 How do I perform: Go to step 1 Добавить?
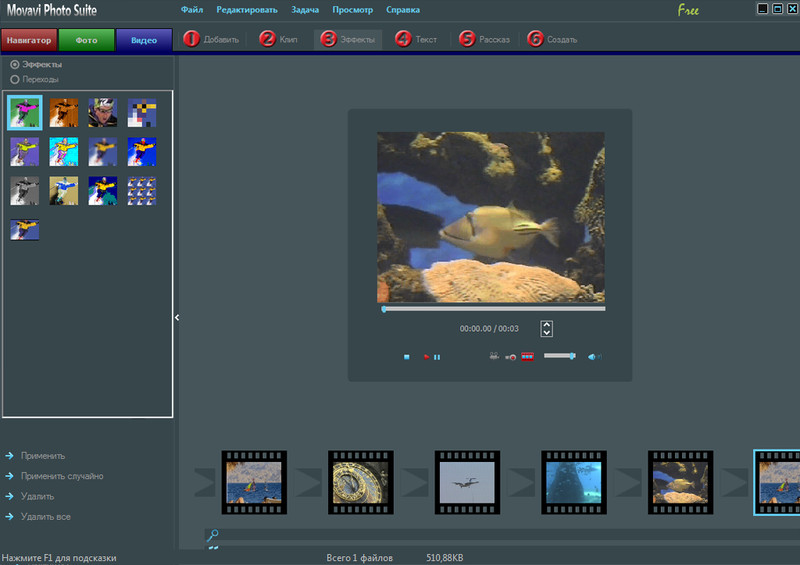(x=211, y=39)
